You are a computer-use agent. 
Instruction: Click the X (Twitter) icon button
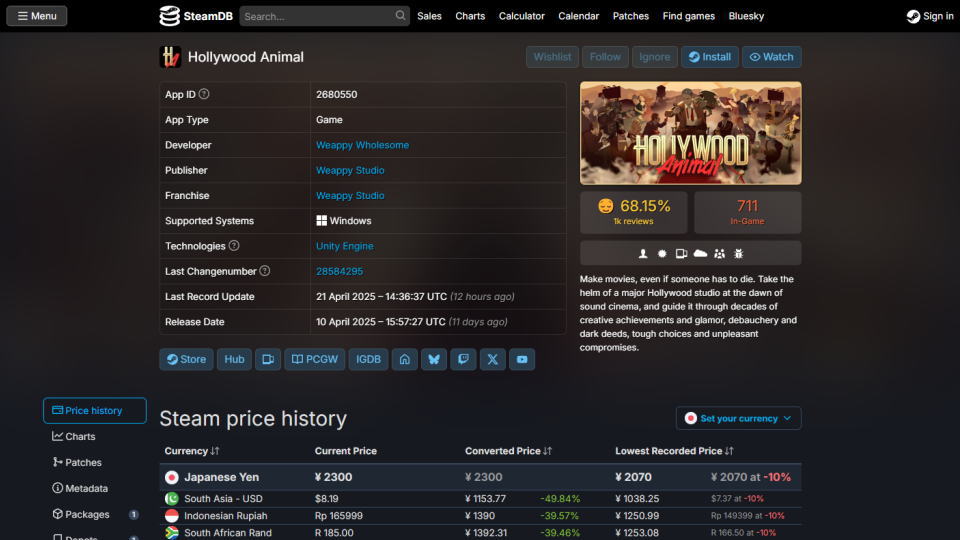coord(493,359)
